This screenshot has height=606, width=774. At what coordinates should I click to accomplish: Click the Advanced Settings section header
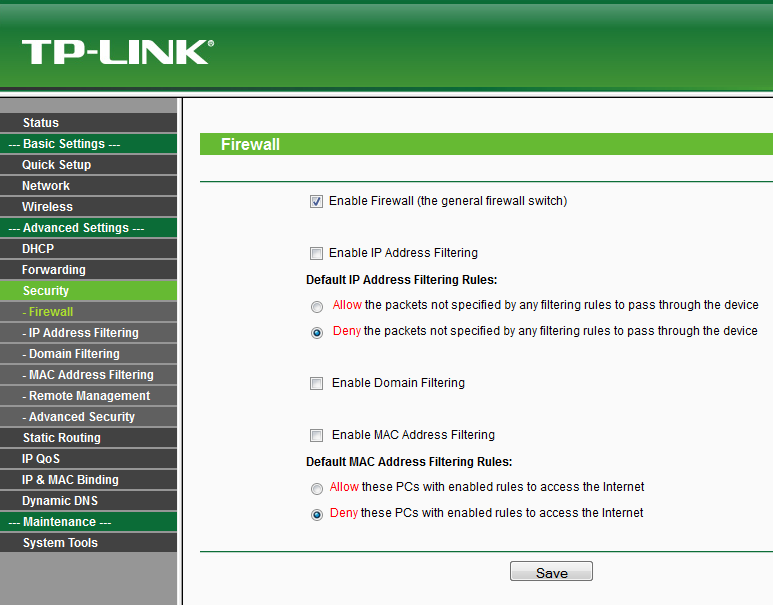click(x=88, y=228)
